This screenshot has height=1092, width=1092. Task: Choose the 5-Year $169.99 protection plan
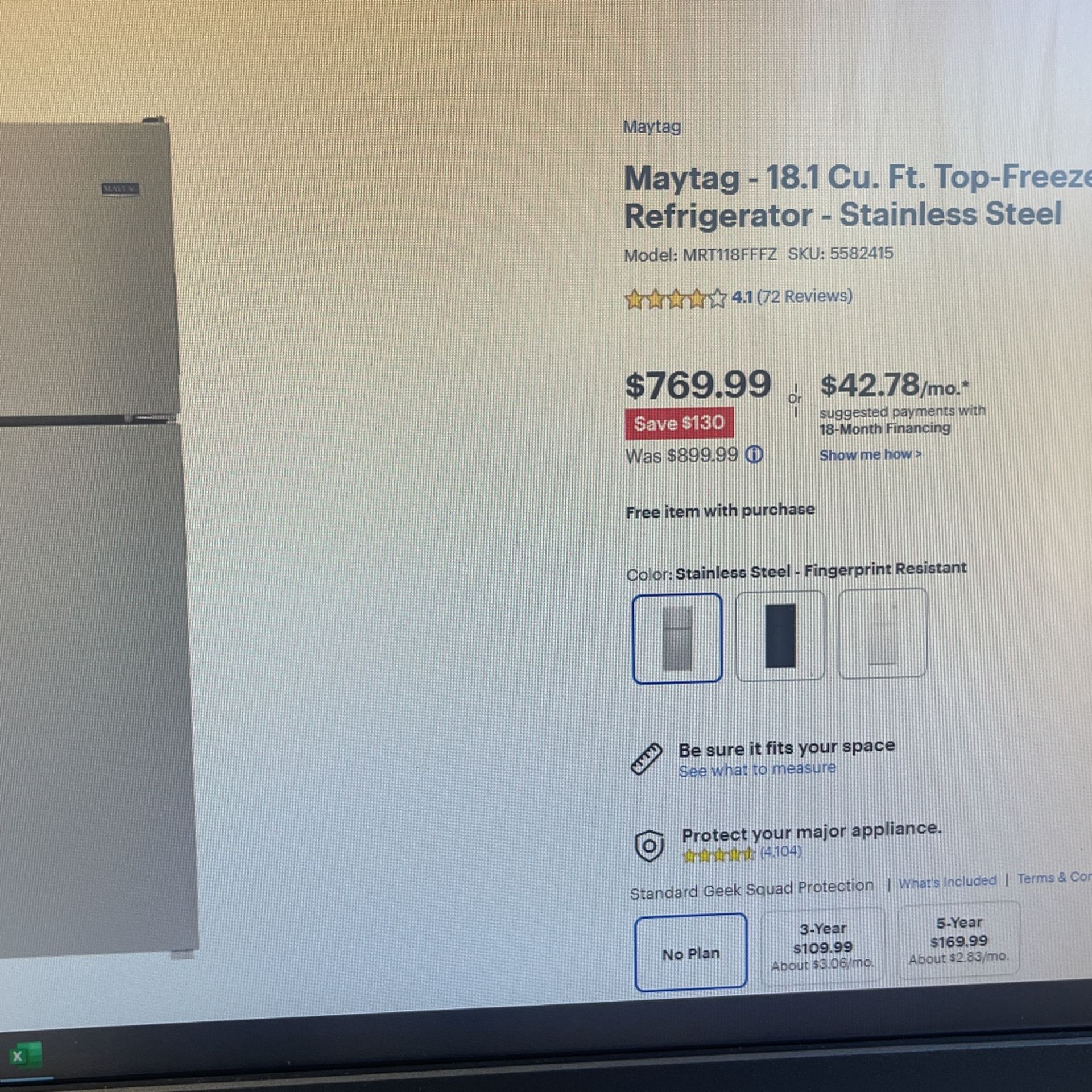click(959, 941)
